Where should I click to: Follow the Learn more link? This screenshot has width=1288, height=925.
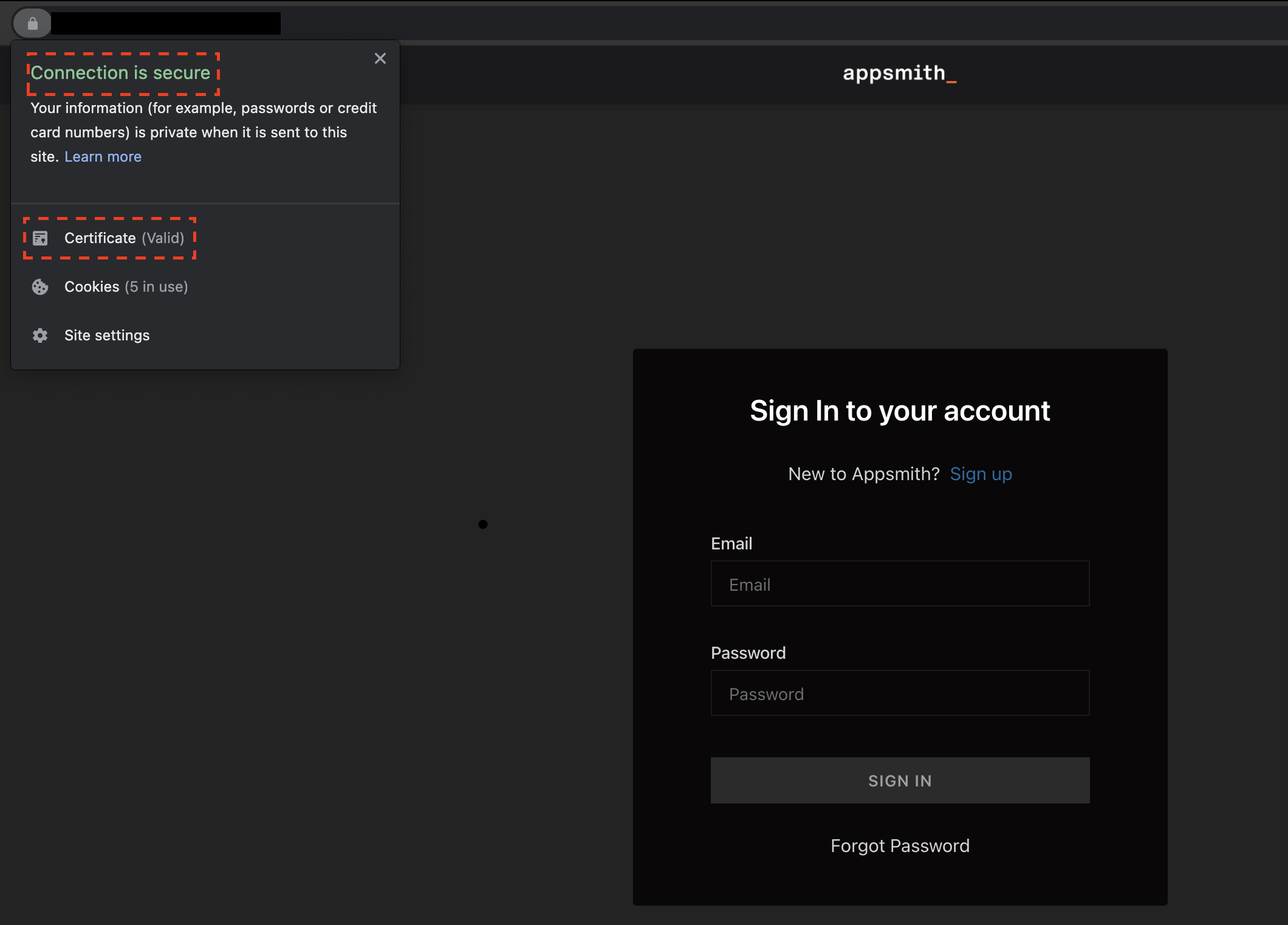click(103, 157)
